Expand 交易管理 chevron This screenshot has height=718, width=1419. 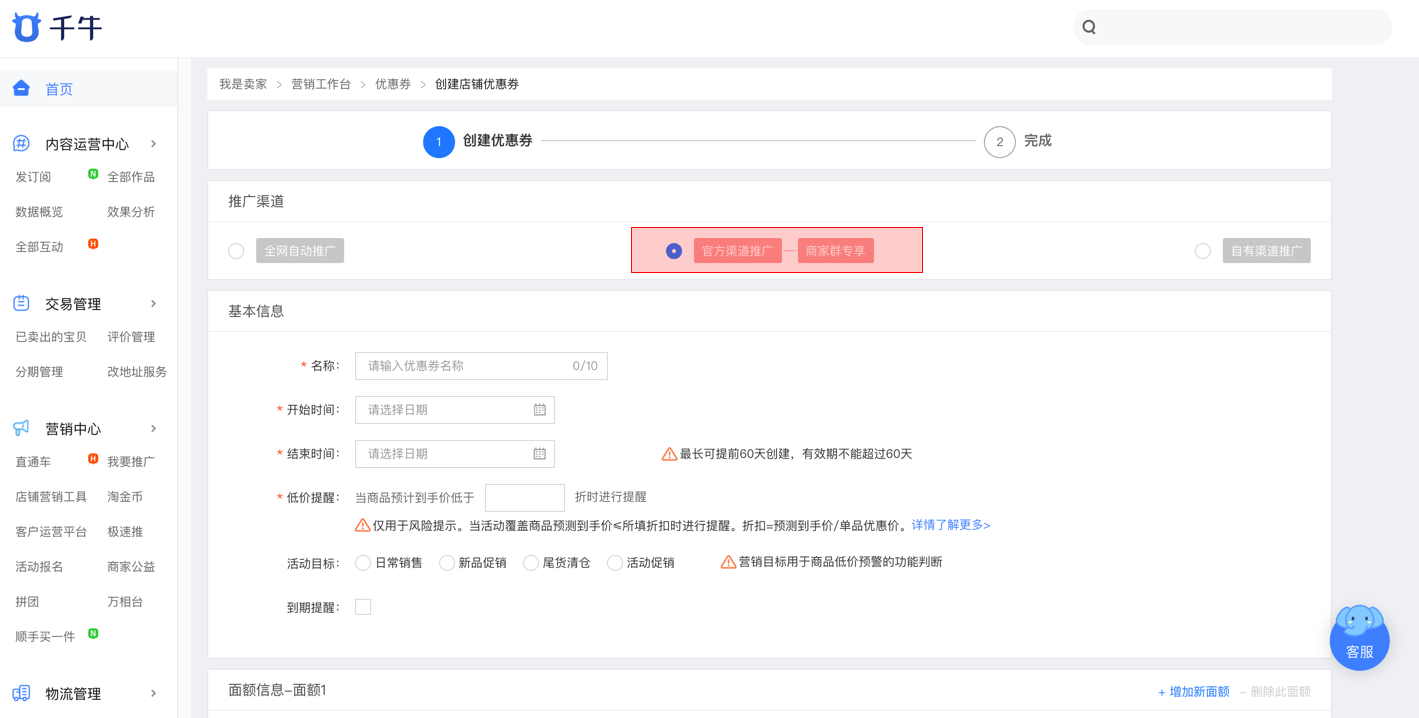[154, 304]
